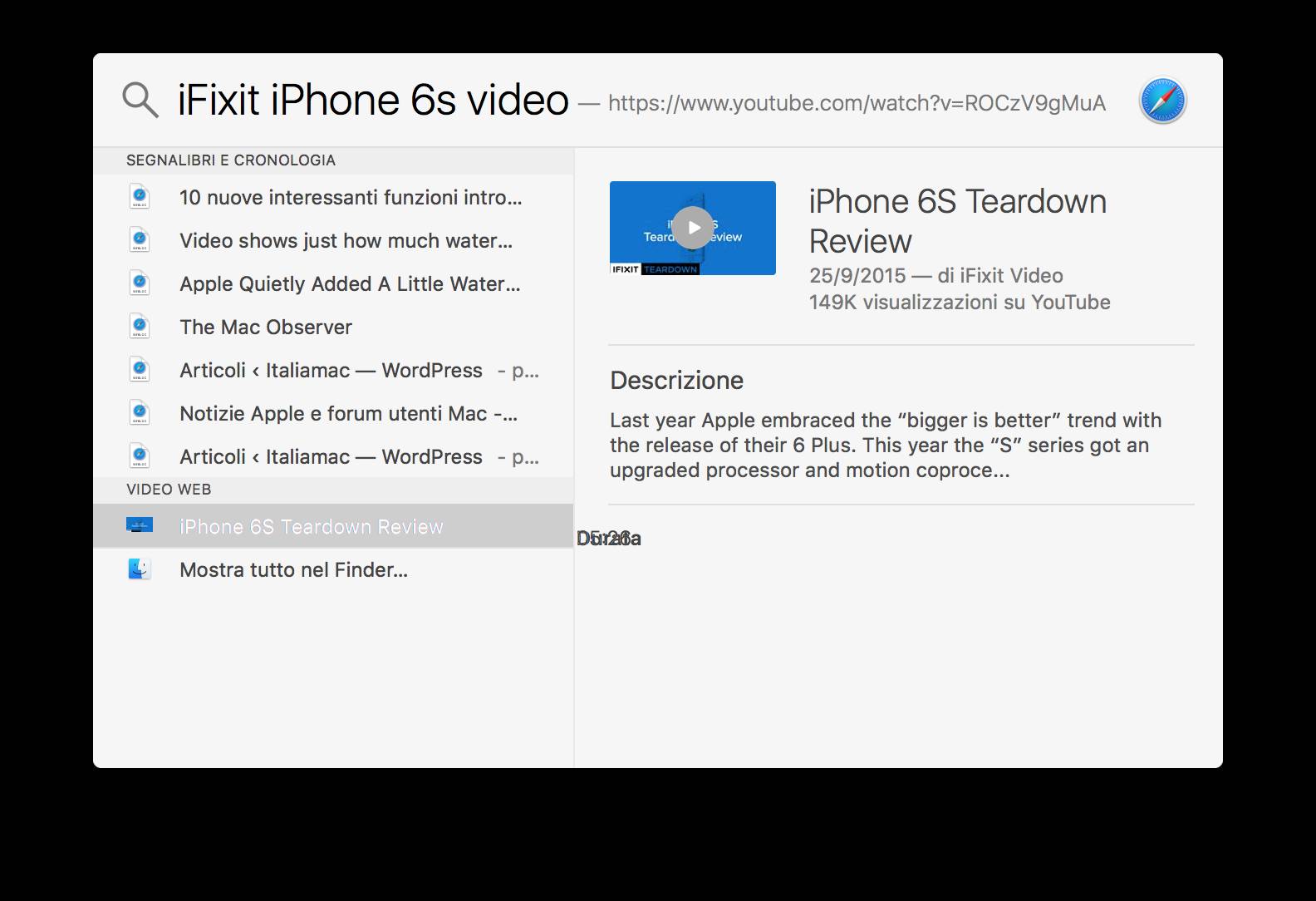Click the YouTube URL in the search bar

(x=857, y=103)
